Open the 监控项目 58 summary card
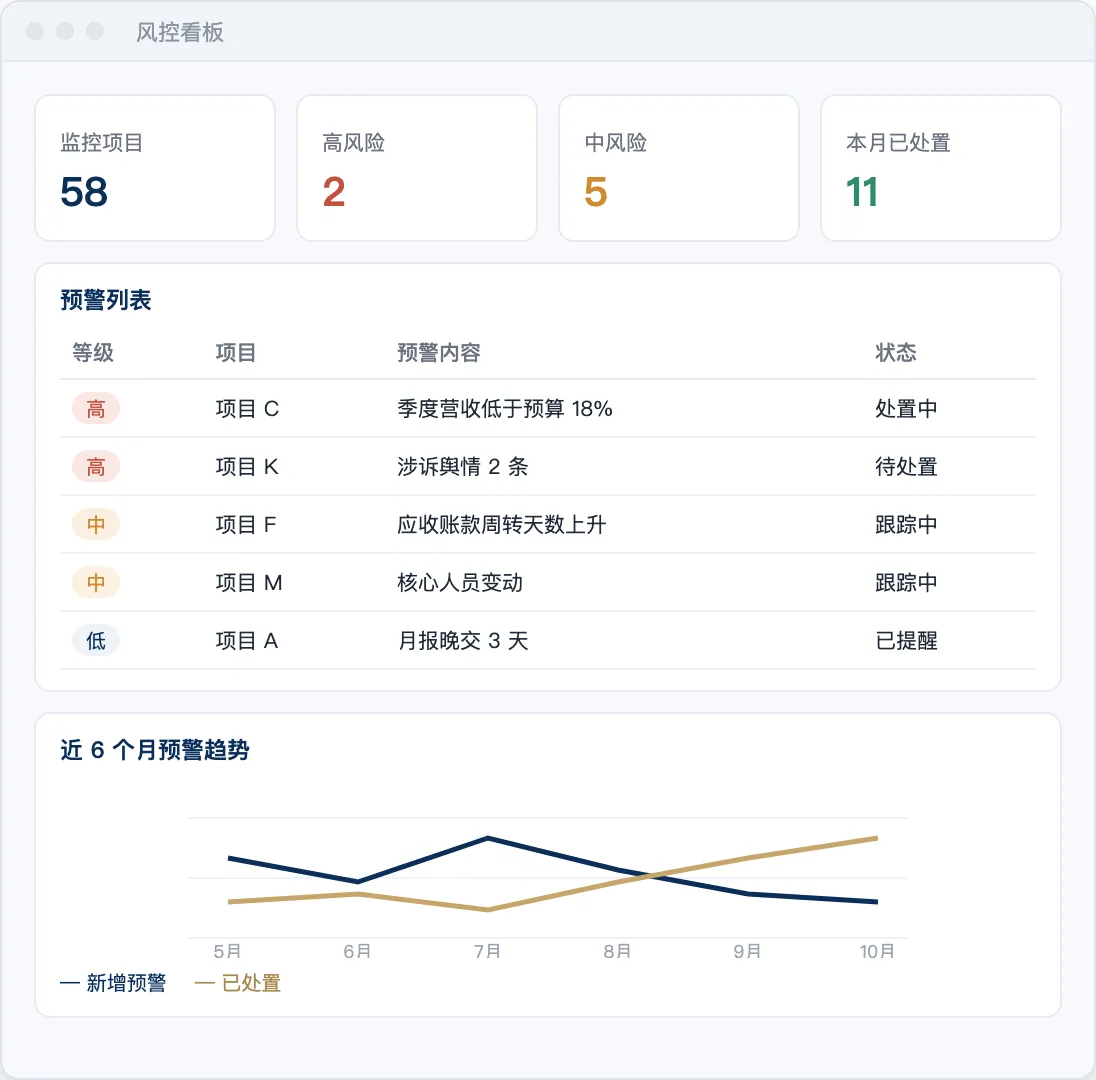This screenshot has height=1080, width=1096. [155, 168]
